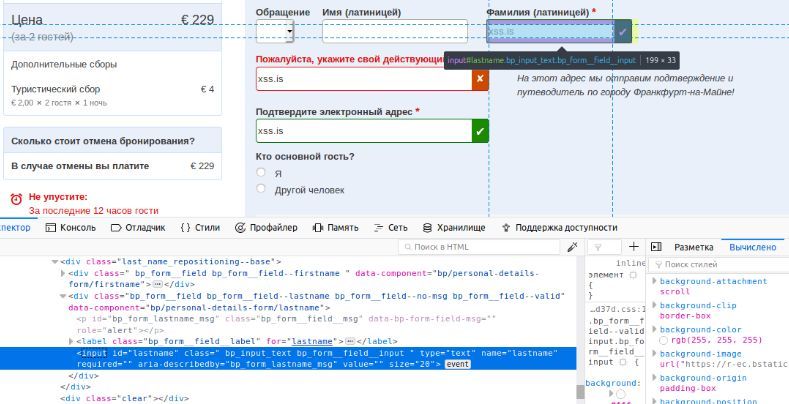This screenshot has height=404, width=789.
Task: Expand background-color computed property
Action: (x=654, y=330)
